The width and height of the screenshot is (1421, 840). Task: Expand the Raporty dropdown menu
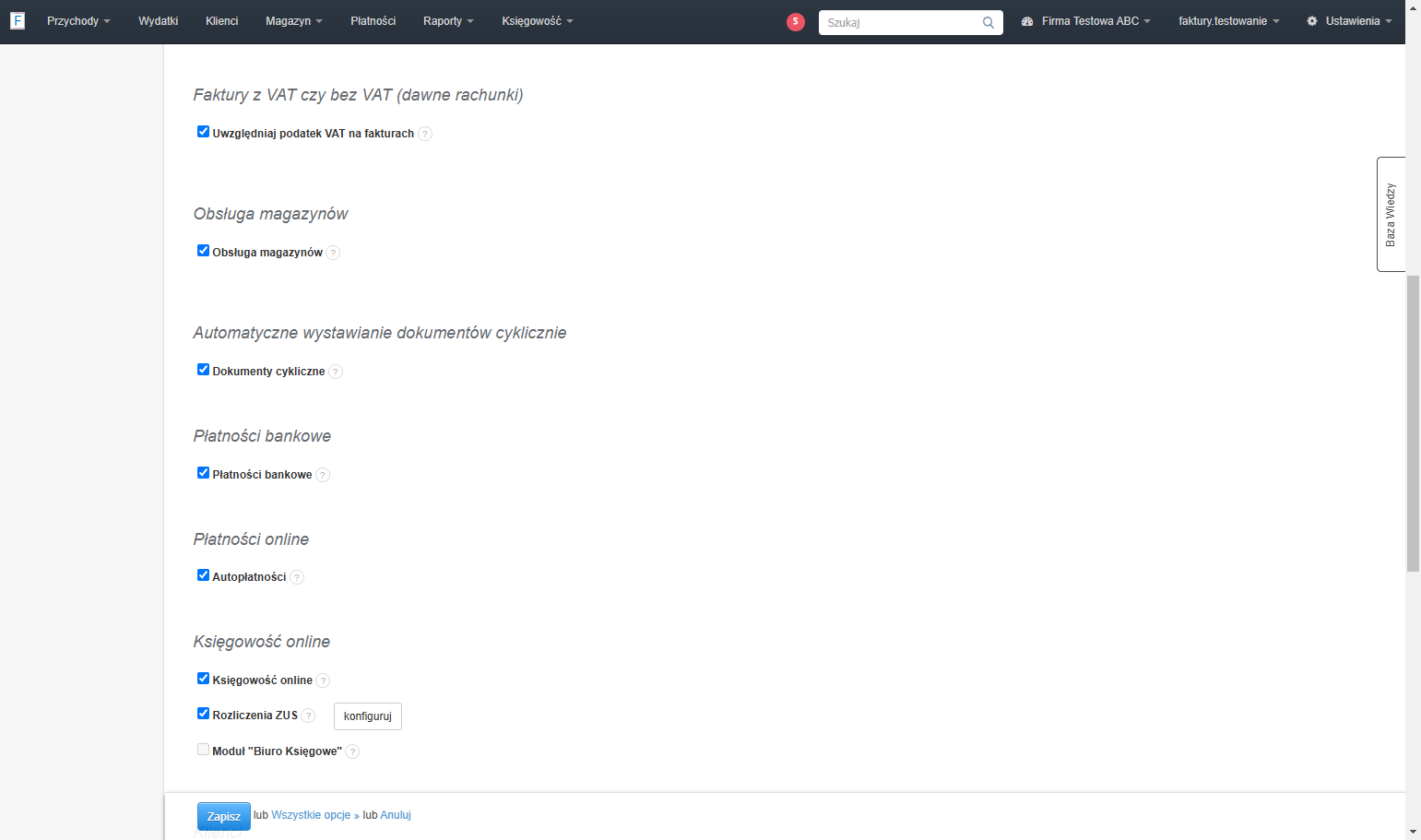click(x=448, y=21)
